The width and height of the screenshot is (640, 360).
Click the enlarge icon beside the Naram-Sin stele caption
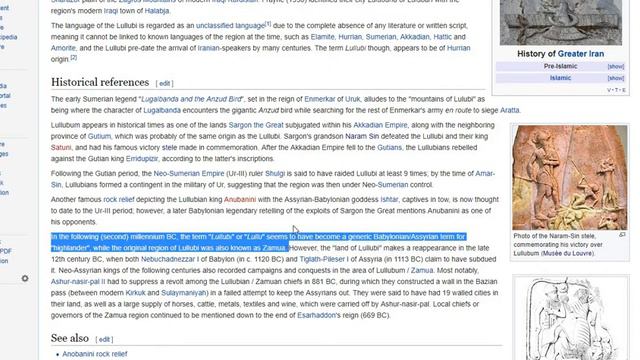click(622, 235)
